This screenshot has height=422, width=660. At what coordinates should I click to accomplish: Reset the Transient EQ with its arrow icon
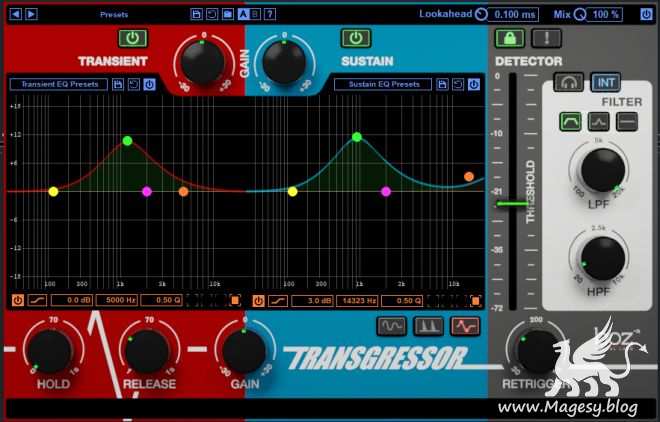pos(134,85)
